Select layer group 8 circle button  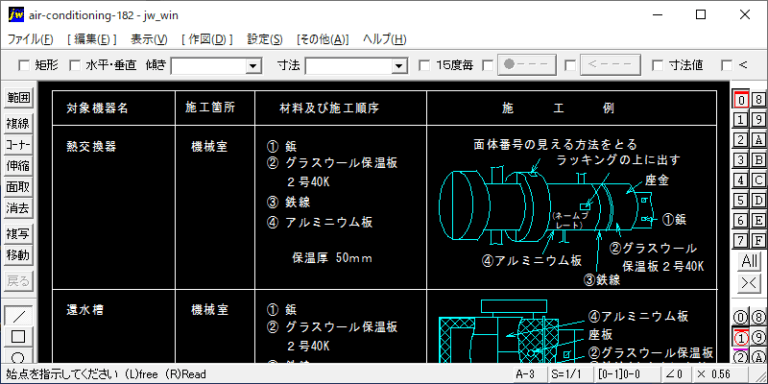[758, 317]
